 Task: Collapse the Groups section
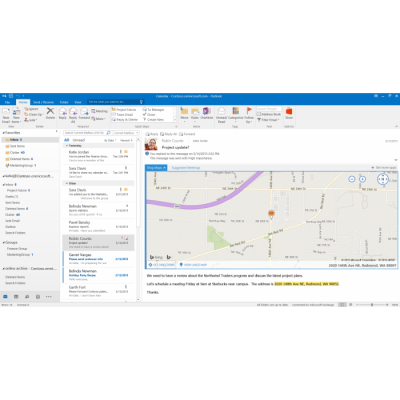click(x=3, y=242)
